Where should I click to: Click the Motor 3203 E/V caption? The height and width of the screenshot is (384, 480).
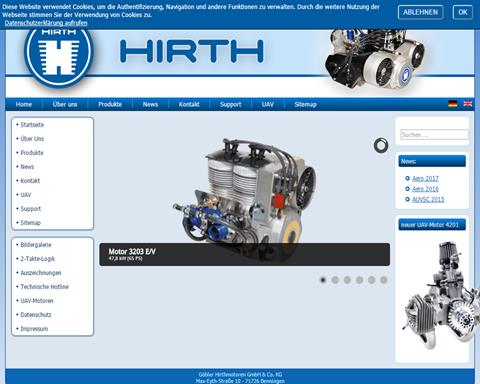[132, 252]
